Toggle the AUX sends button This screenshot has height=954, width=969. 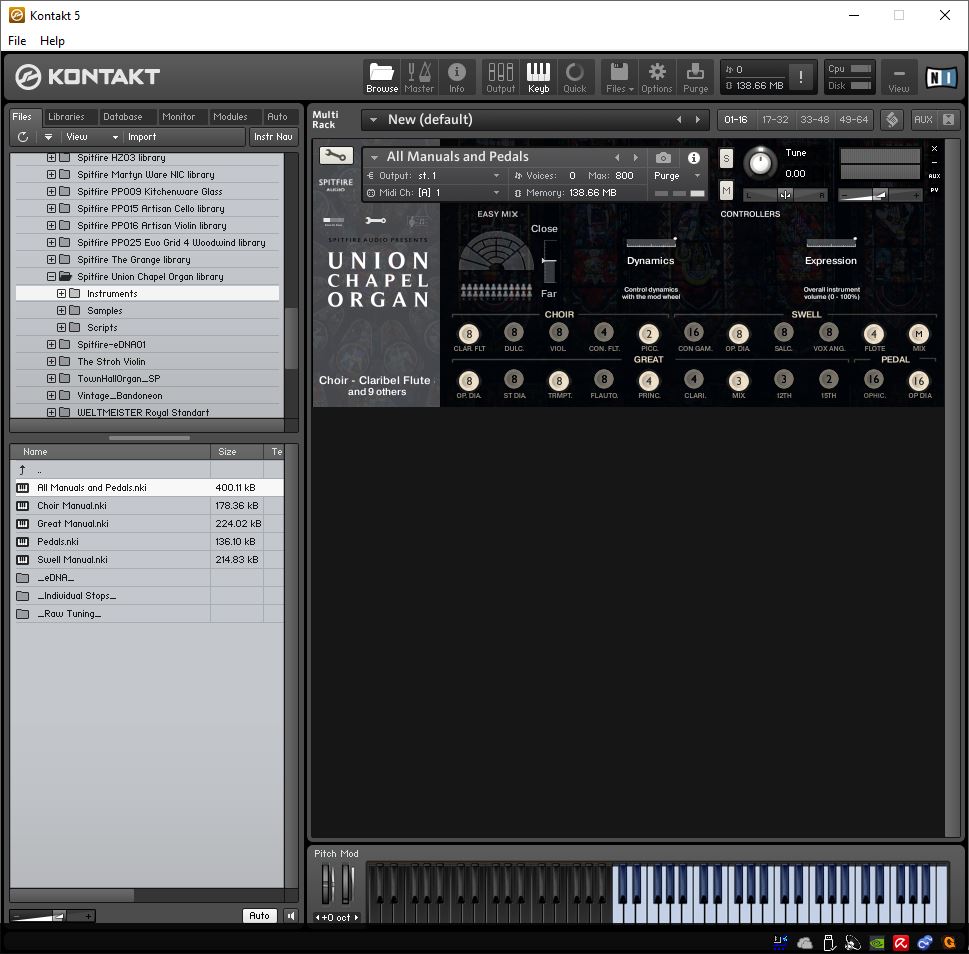pos(923,119)
